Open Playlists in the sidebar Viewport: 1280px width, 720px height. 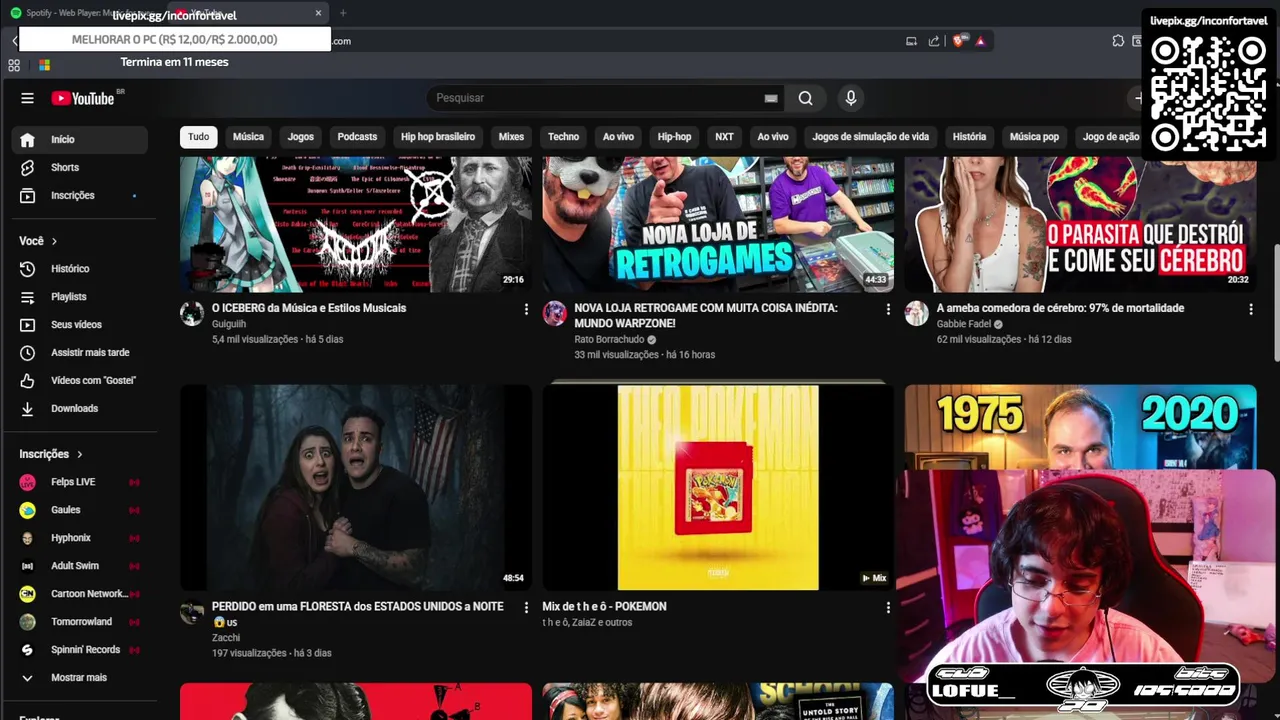pyautogui.click(x=82, y=297)
